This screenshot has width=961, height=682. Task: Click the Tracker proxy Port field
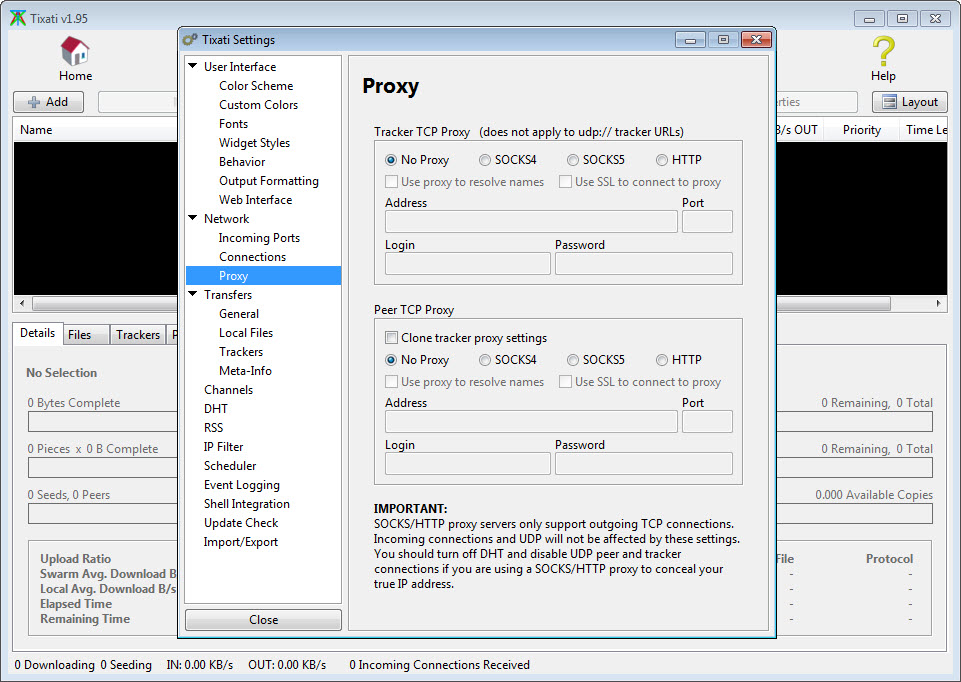707,221
